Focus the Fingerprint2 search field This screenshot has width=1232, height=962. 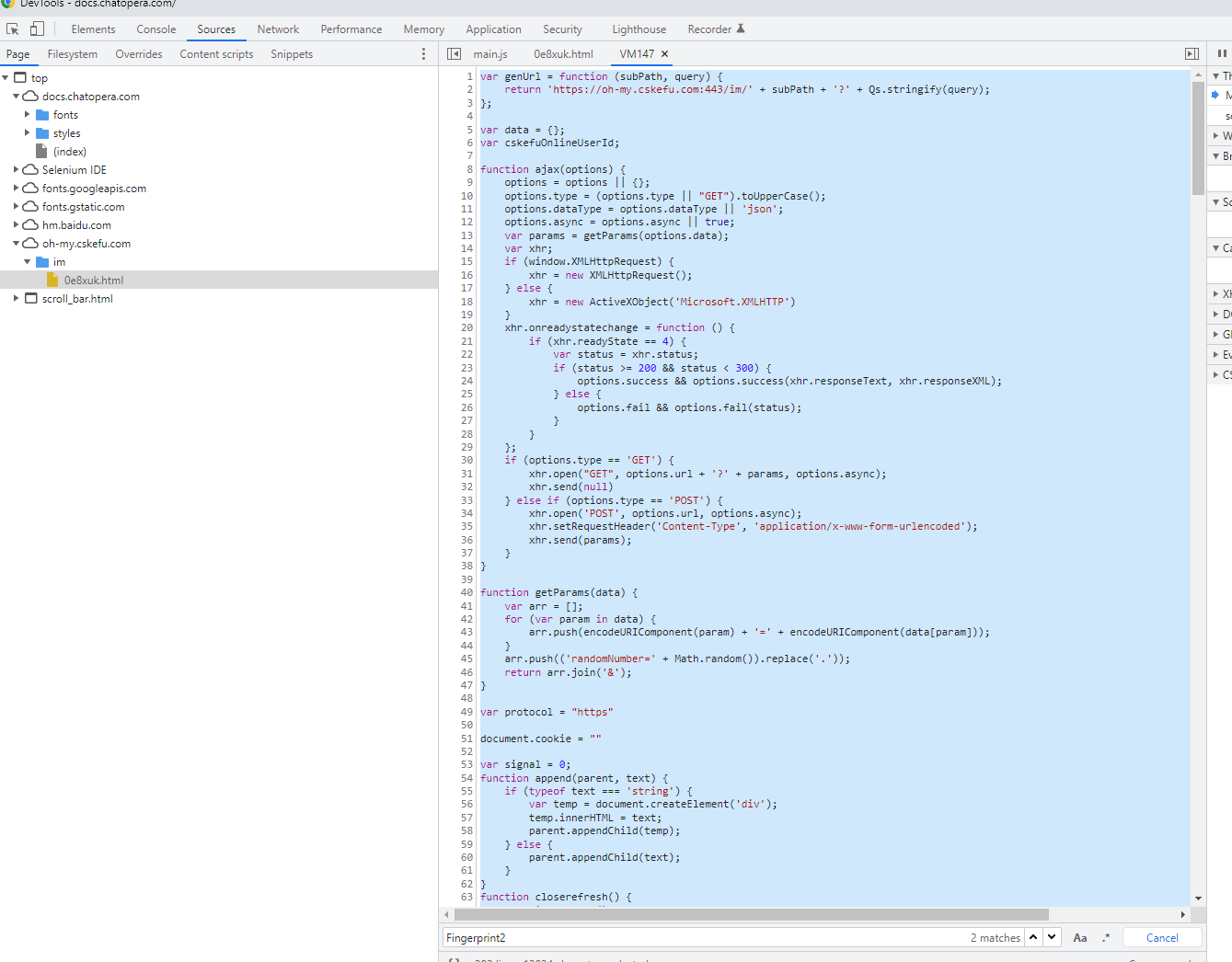click(x=705, y=938)
